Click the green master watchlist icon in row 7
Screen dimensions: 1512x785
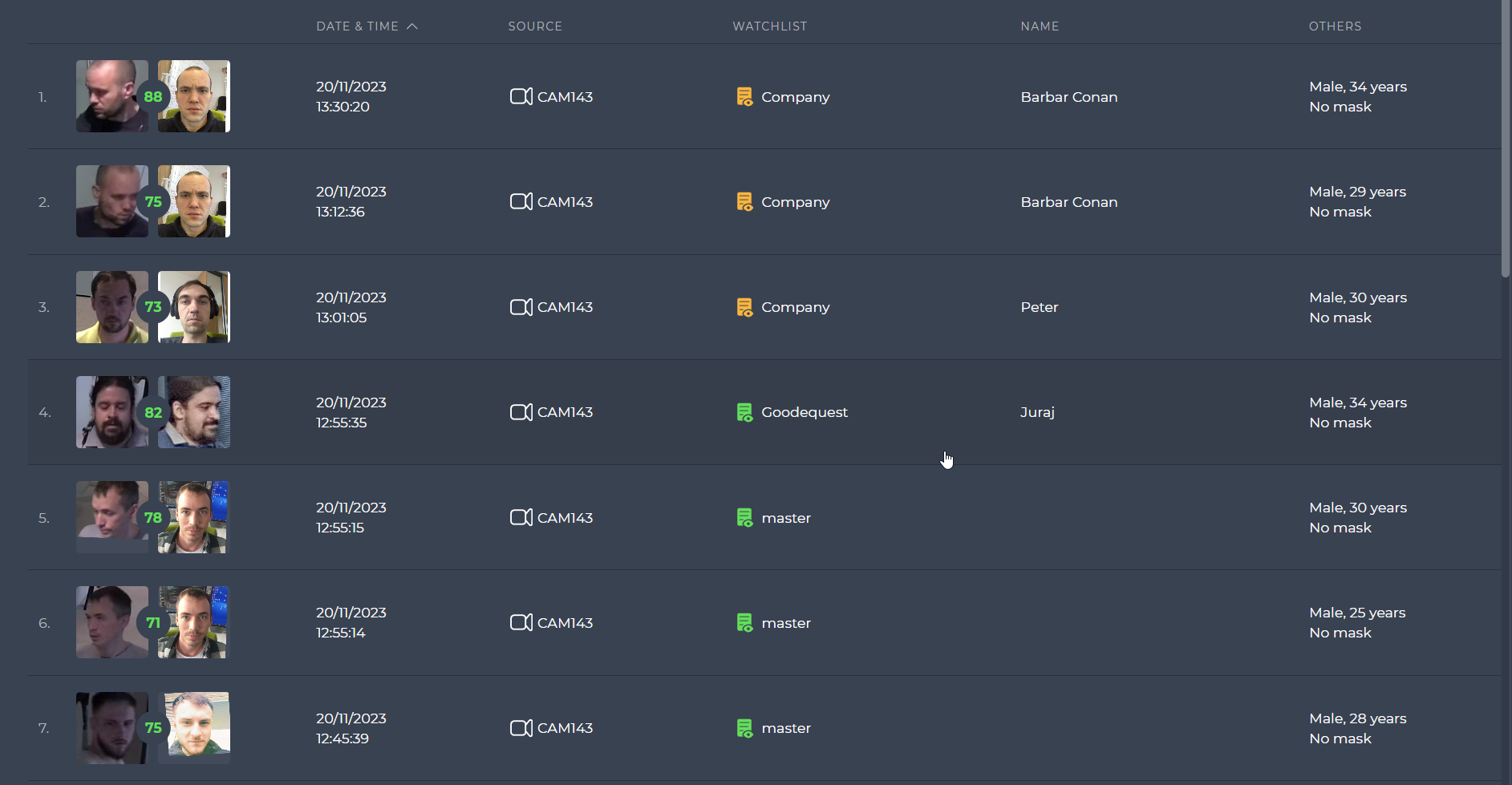pos(744,728)
